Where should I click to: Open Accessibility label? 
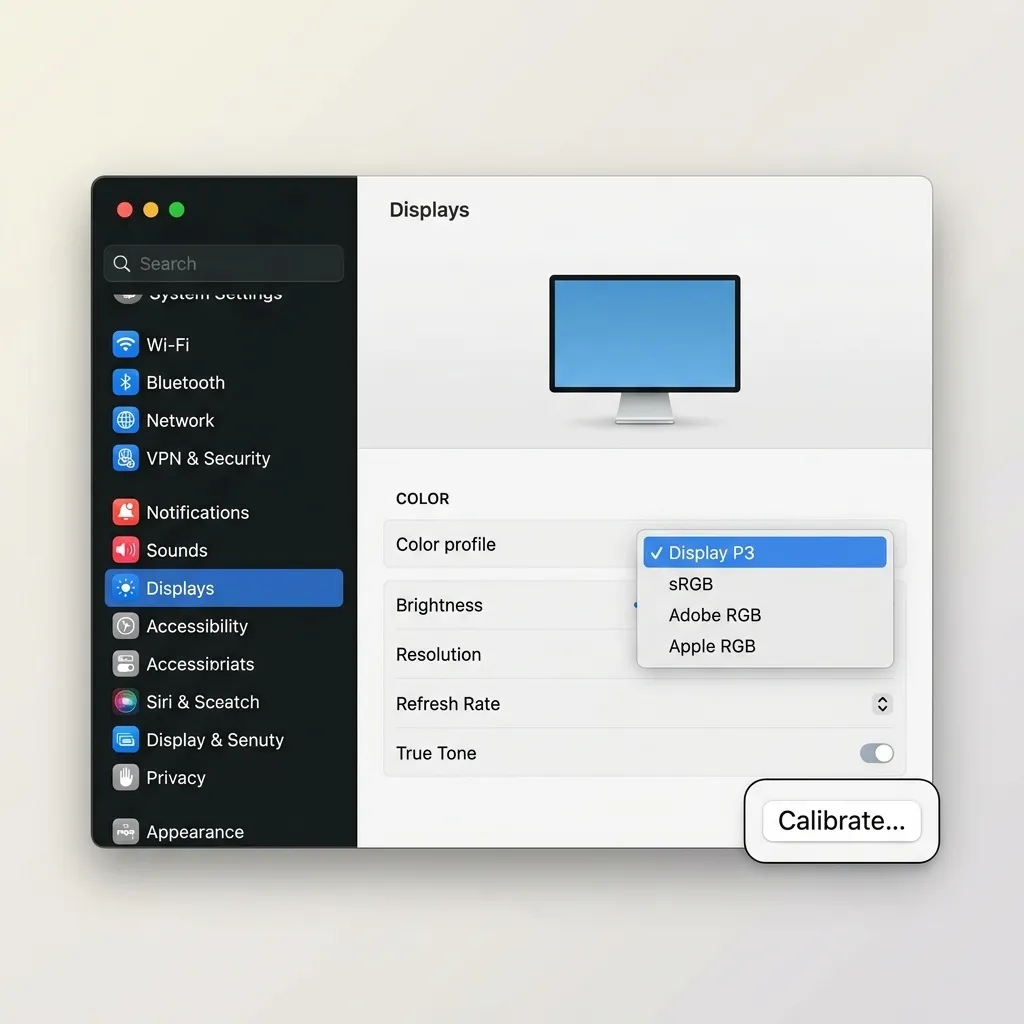pyautogui.click(x=197, y=626)
